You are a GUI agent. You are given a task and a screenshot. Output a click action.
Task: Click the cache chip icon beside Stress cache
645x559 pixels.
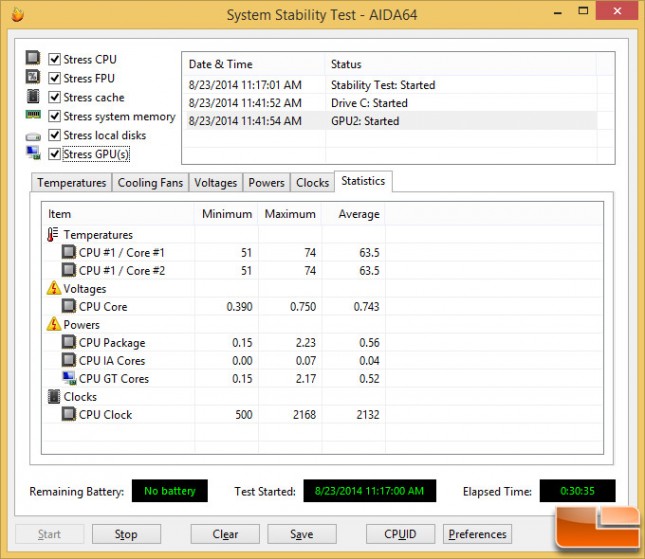point(33,96)
